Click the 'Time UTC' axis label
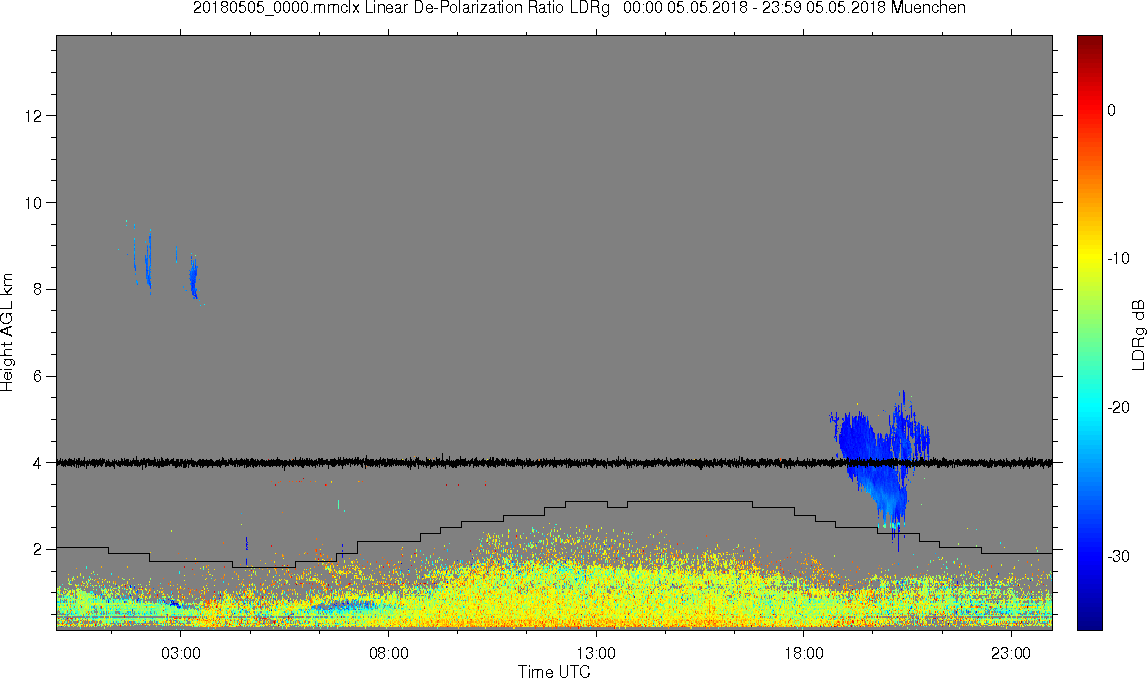 coord(554,671)
